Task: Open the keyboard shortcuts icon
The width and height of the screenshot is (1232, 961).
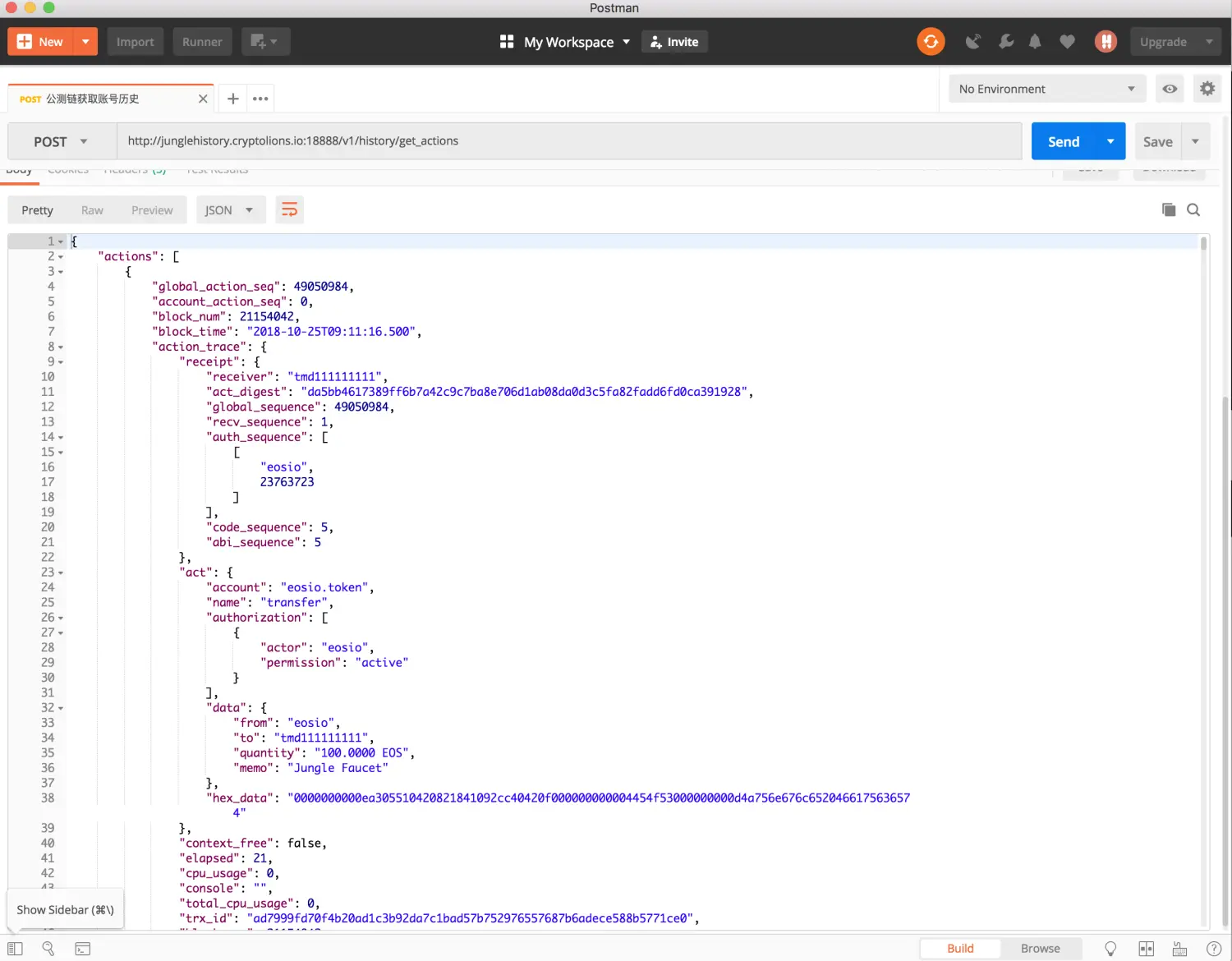Action: [x=1179, y=949]
